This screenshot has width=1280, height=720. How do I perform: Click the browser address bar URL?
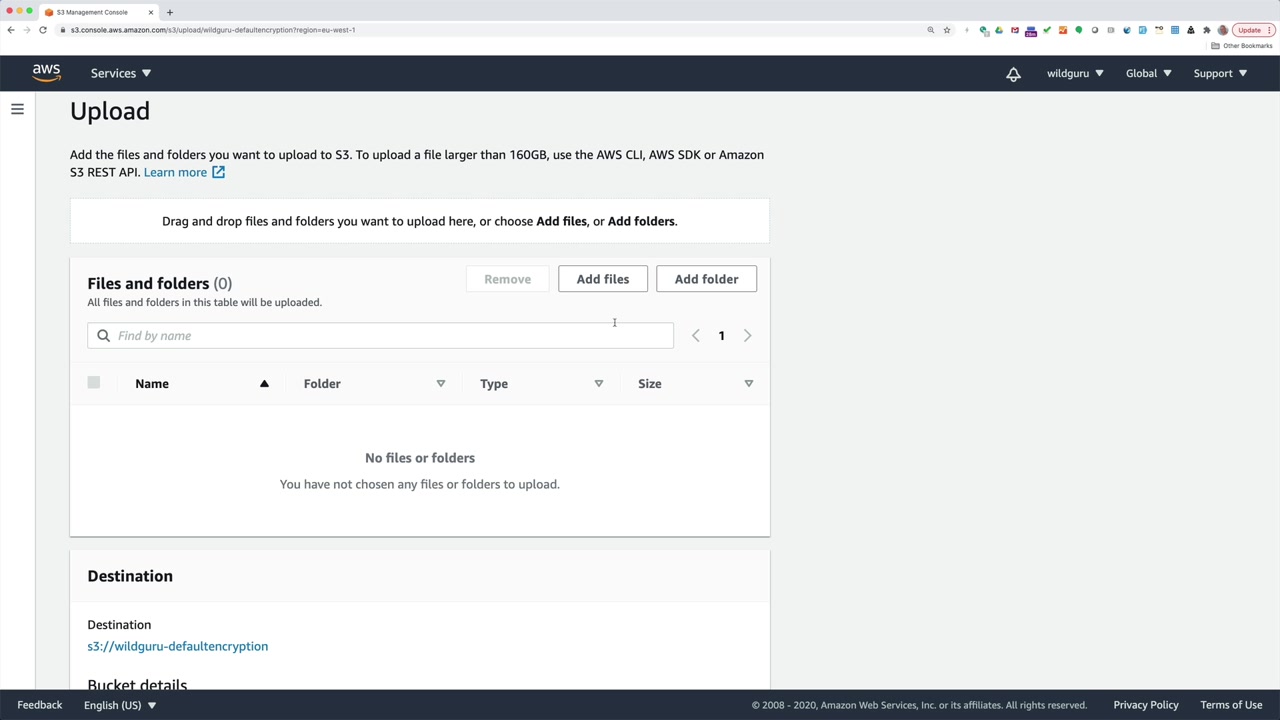coord(213,30)
